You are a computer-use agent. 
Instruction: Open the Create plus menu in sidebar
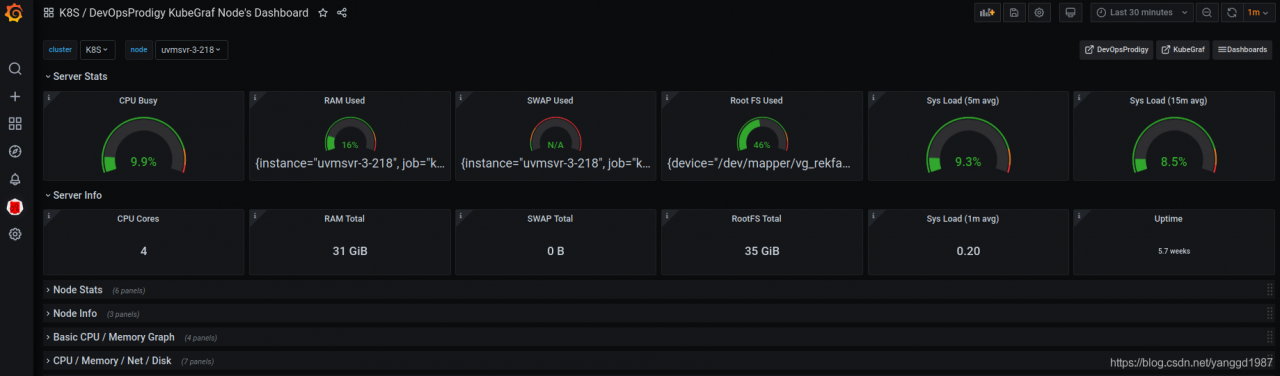pos(15,97)
